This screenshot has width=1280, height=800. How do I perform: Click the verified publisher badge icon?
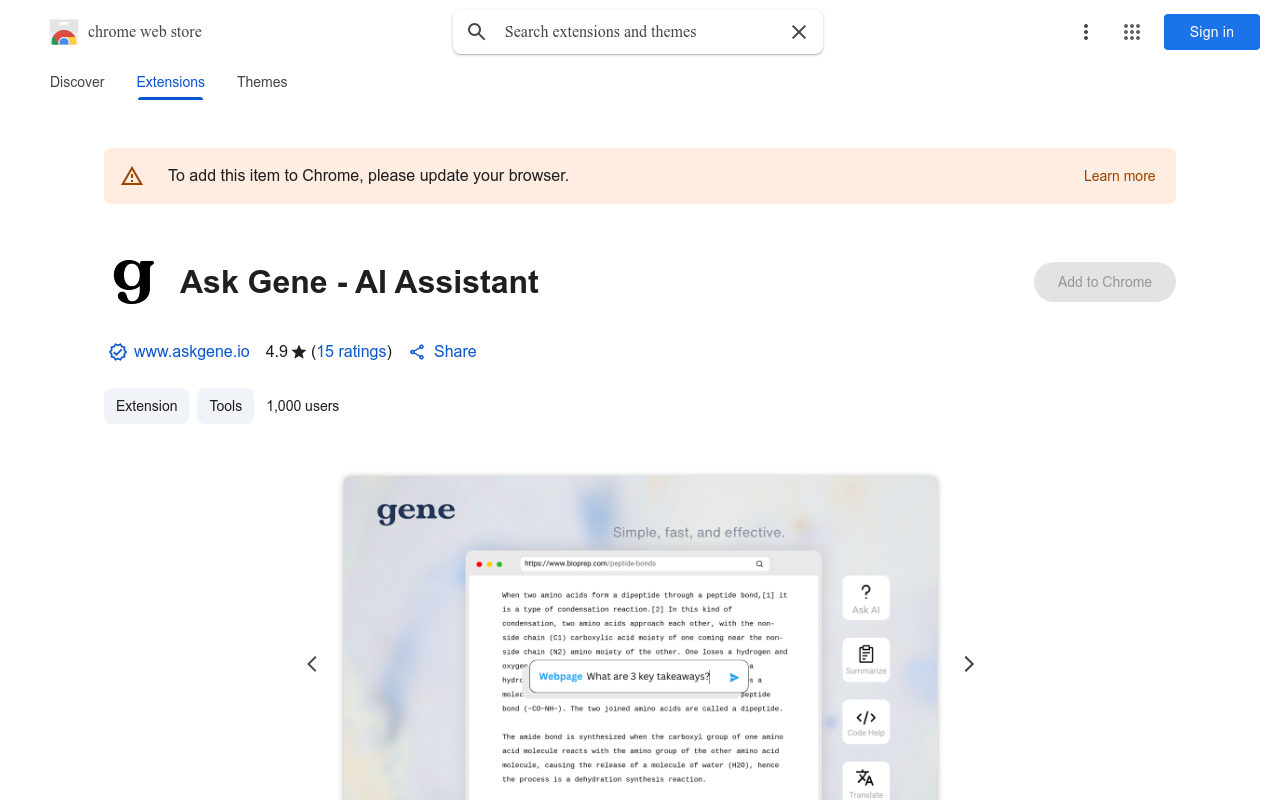coord(117,351)
